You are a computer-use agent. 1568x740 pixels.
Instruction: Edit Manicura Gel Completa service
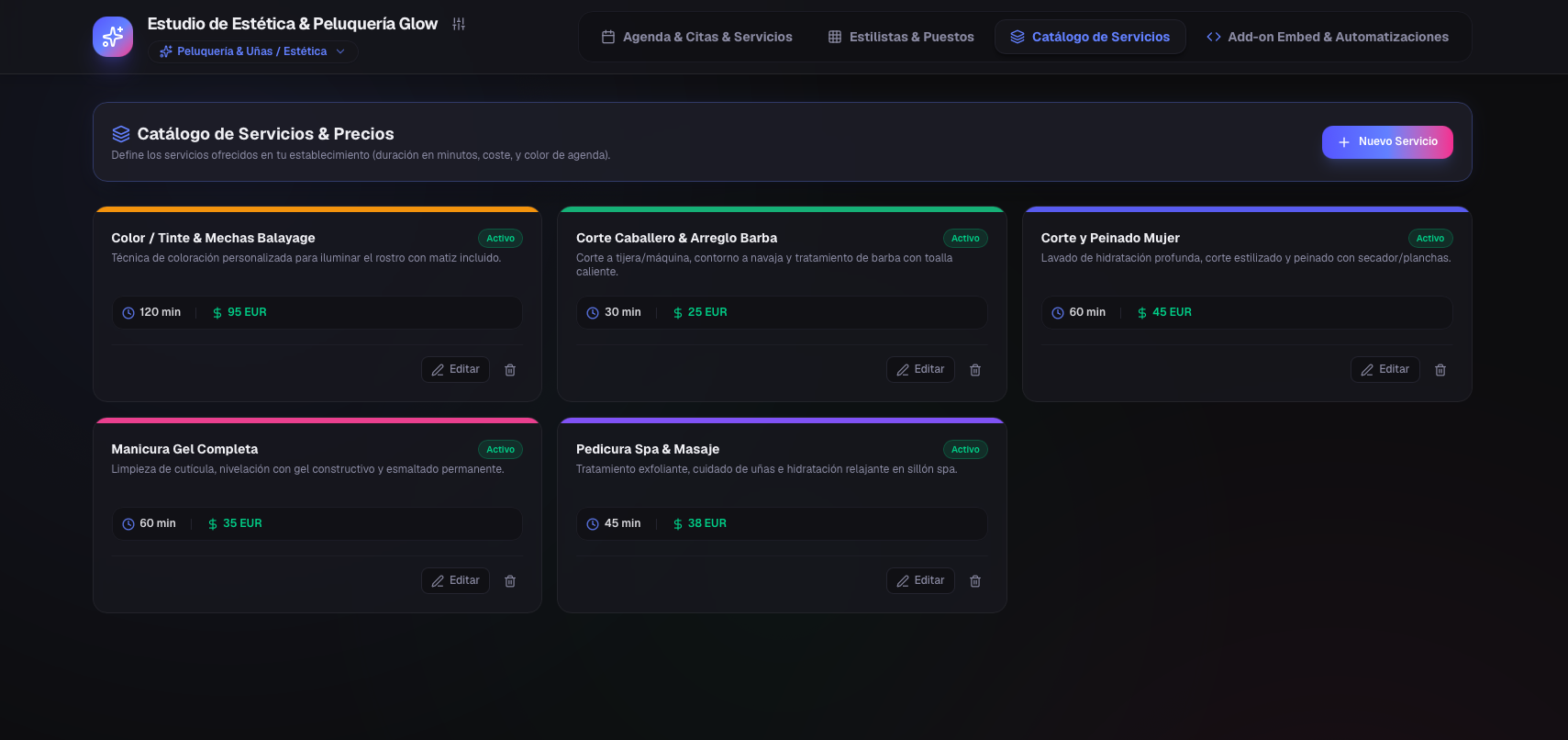point(455,580)
